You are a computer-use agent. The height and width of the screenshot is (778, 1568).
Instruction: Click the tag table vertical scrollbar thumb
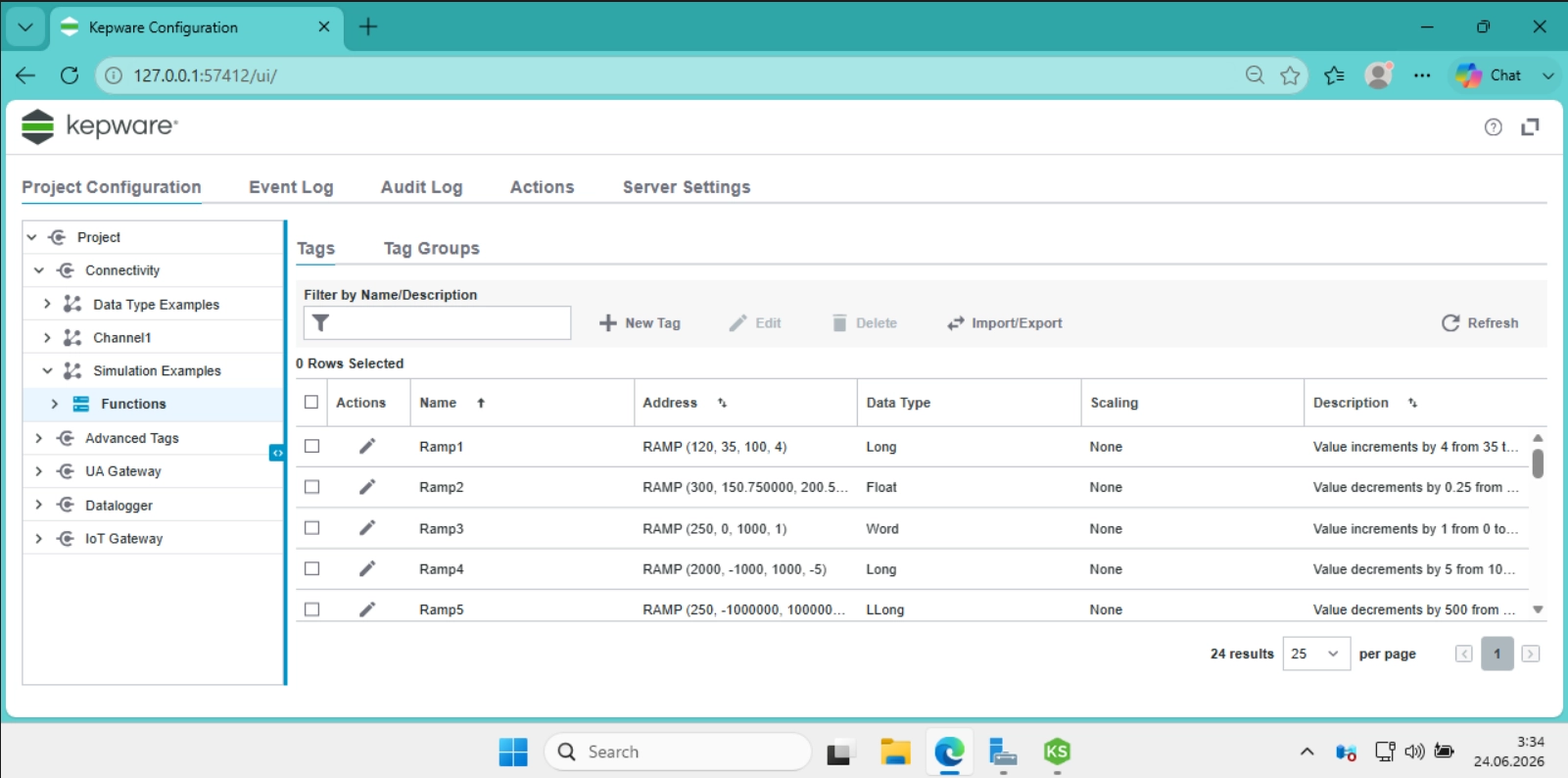click(x=1538, y=463)
